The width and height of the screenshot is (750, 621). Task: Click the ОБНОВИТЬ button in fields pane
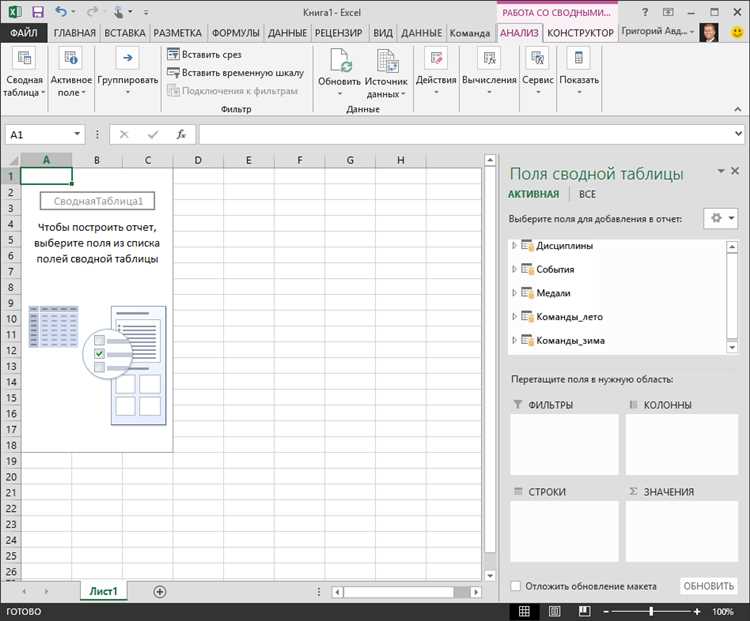pos(708,586)
